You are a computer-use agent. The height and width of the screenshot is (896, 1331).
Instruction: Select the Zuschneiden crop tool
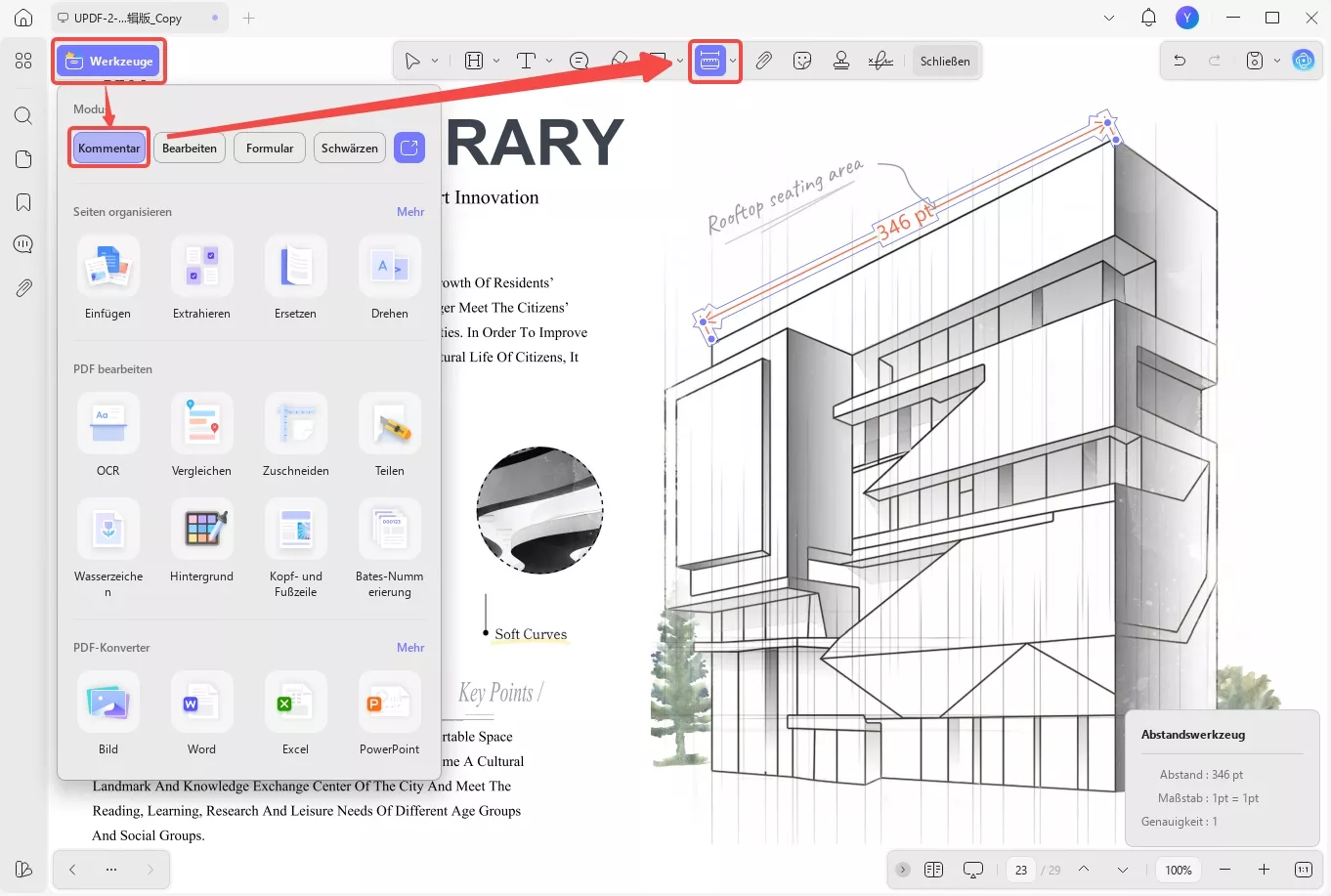pyautogui.click(x=295, y=424)
